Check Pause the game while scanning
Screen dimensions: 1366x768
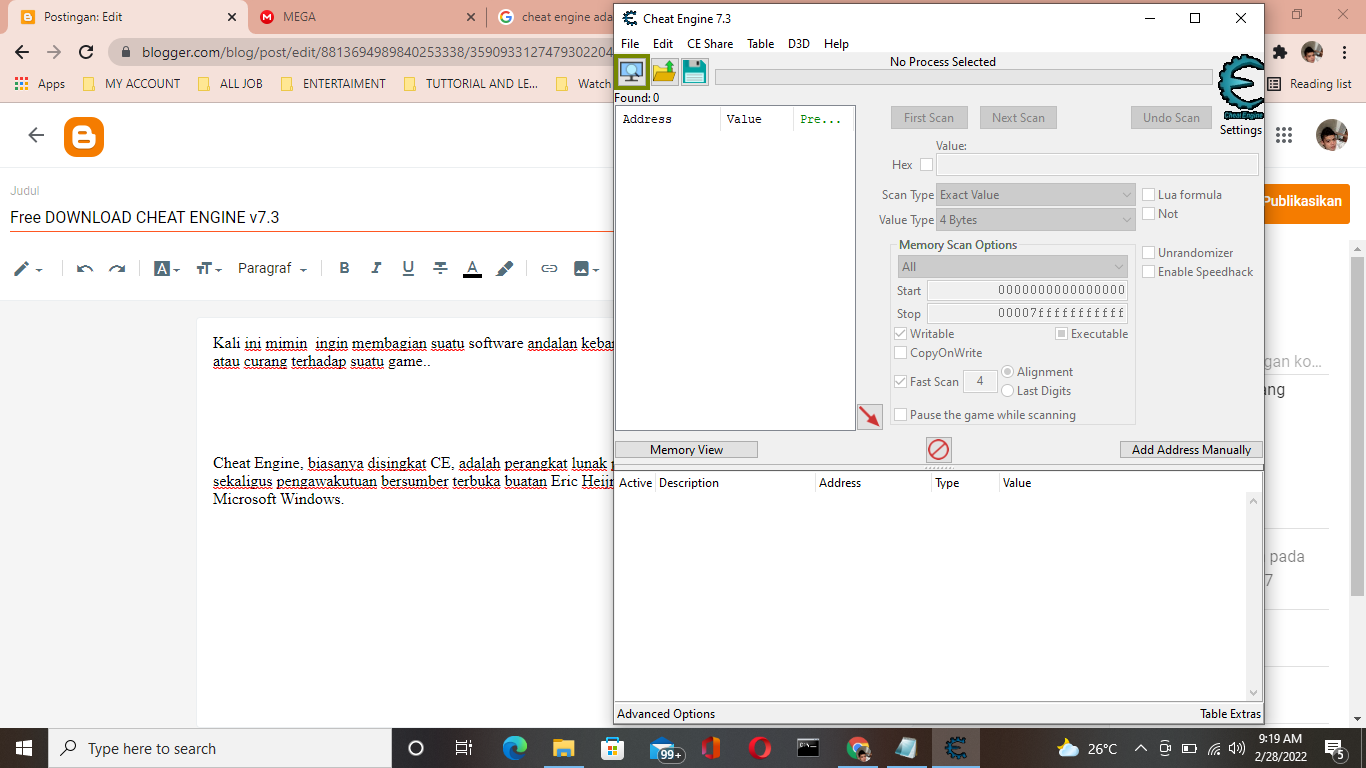(x=901, y=415)
